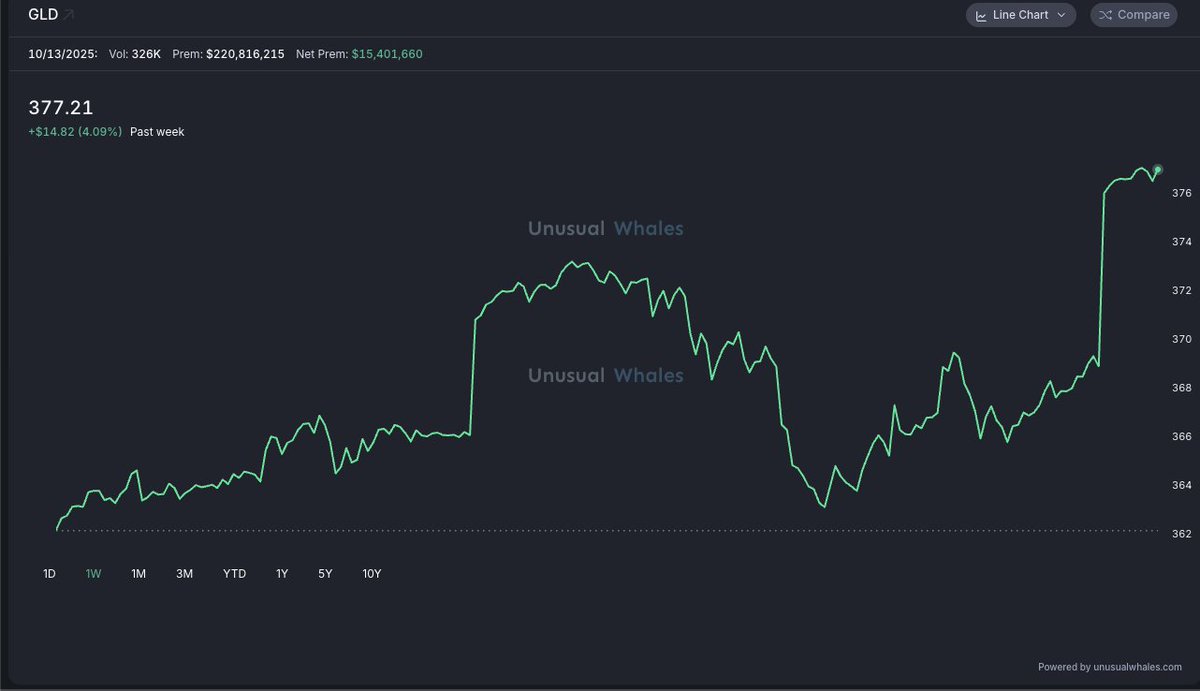
Task: Click the GLD ticker title
Action: [43, 15]
